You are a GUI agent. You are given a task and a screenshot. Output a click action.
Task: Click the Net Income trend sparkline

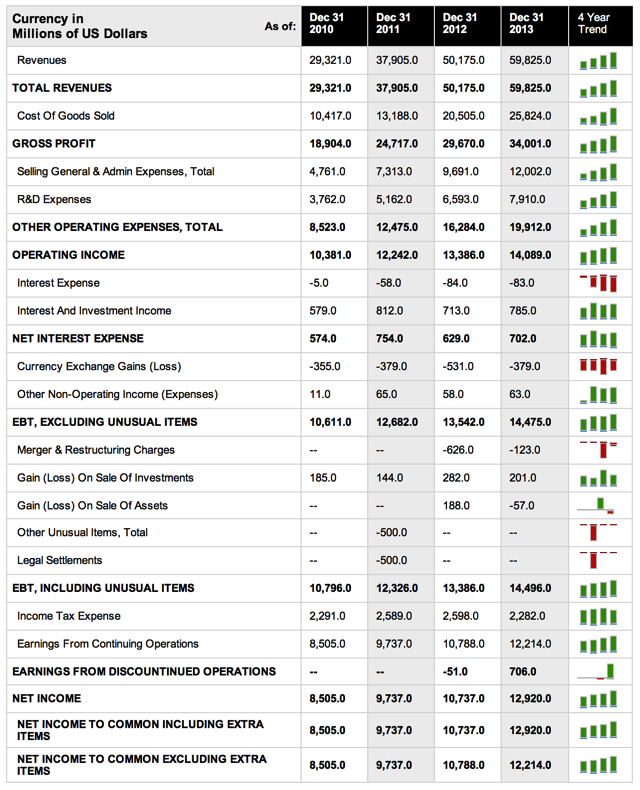coord(598,699)
